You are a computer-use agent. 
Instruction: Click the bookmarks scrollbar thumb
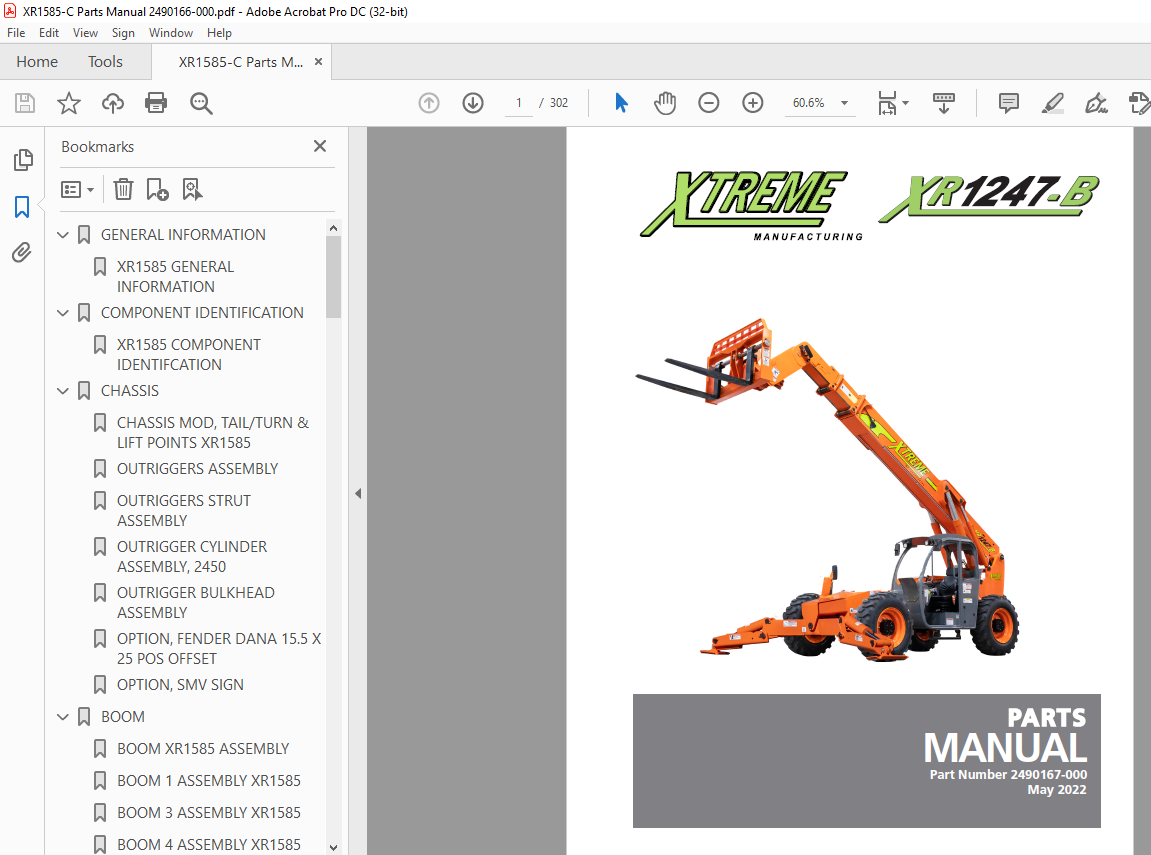pyautogui.click(x=333, y=277)
